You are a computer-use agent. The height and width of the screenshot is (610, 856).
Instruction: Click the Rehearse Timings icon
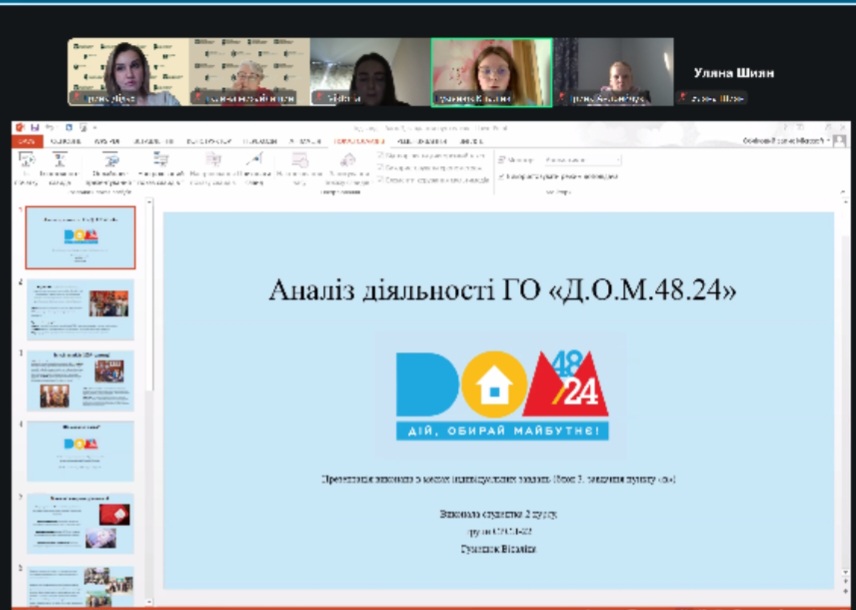(x=300, y=159)
